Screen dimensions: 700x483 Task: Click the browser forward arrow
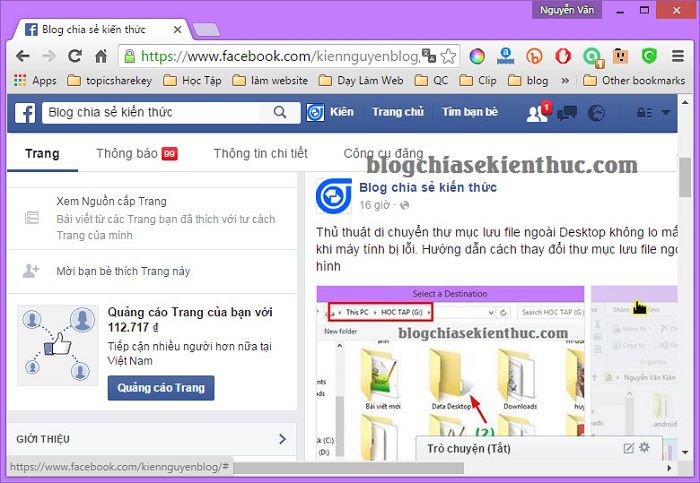[x=48, y=56]
